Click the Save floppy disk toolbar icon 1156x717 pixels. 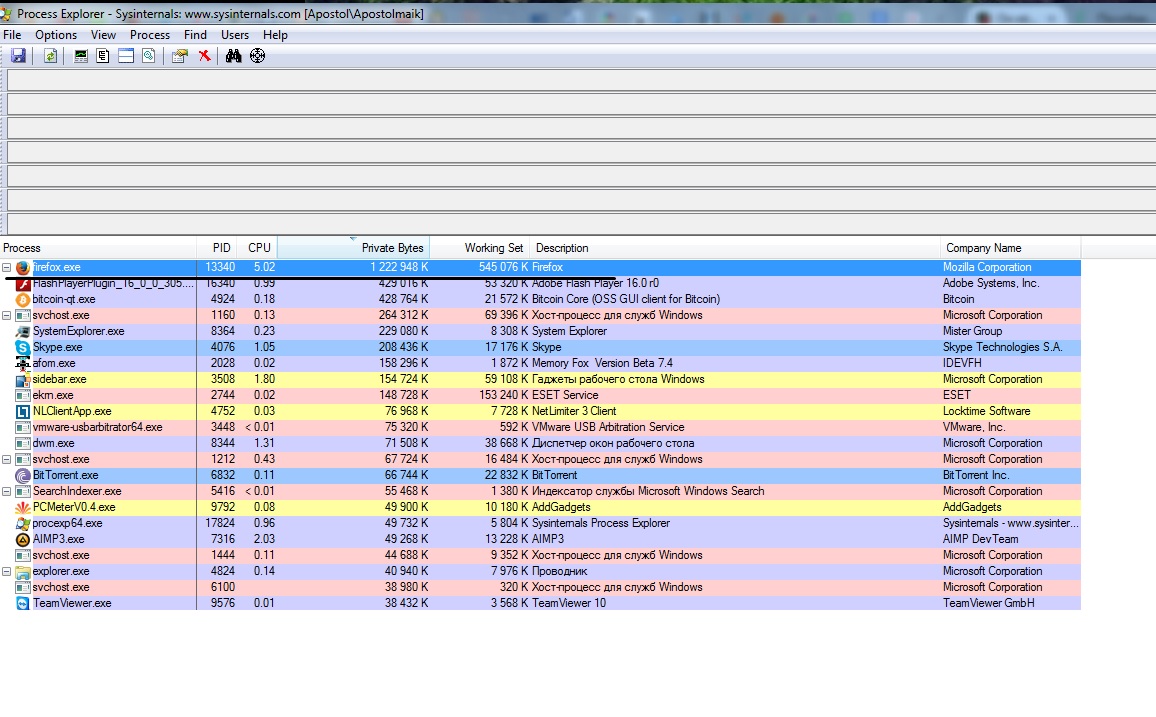tap(18, 56)
